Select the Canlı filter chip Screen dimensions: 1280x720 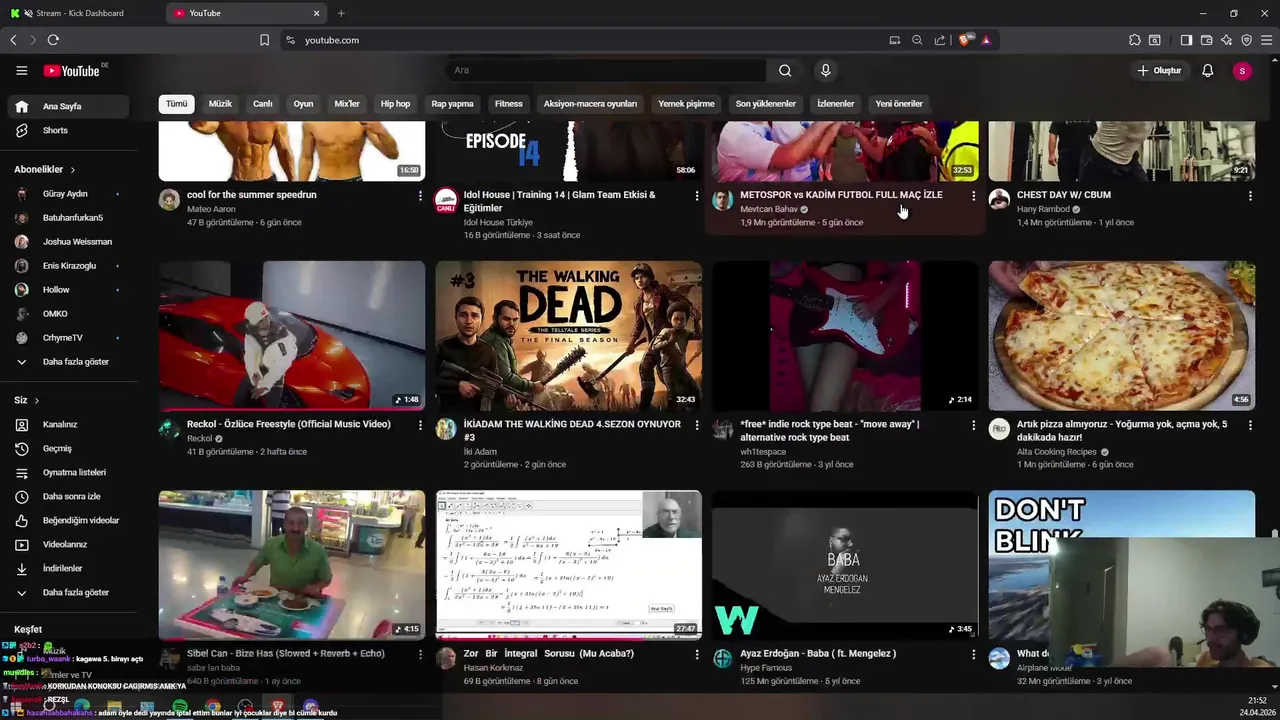click(x=263, y=104)
